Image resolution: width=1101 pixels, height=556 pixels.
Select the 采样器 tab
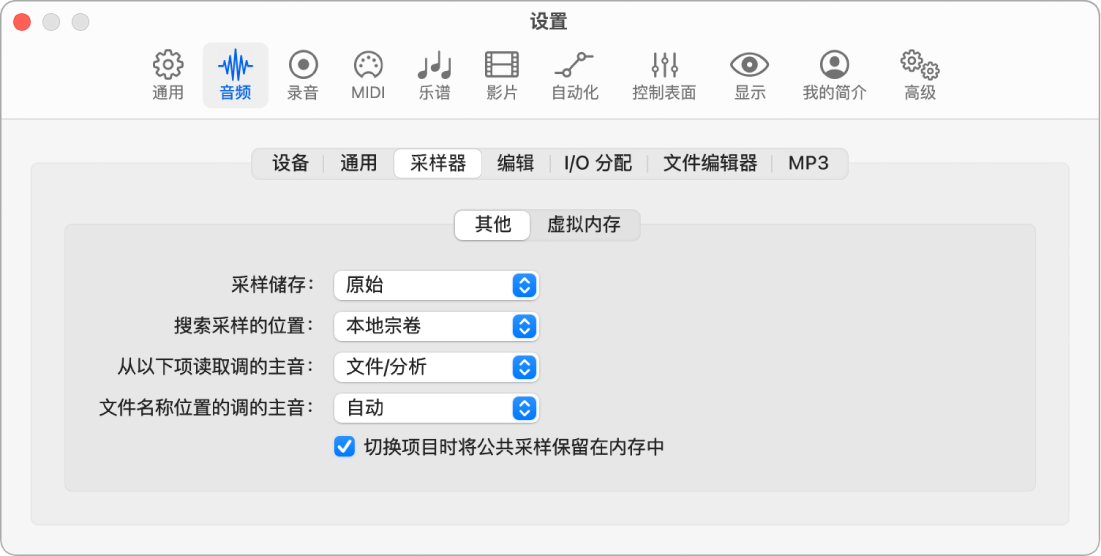click(438, 164)
